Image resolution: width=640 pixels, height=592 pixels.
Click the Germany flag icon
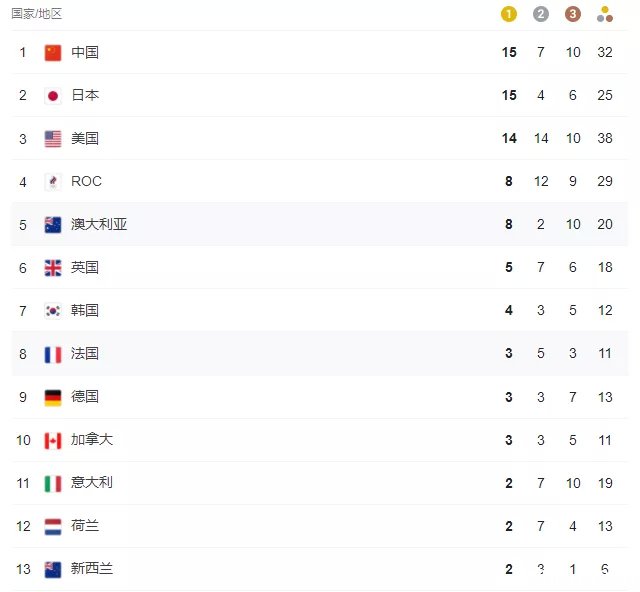click(x=53, y=398)
